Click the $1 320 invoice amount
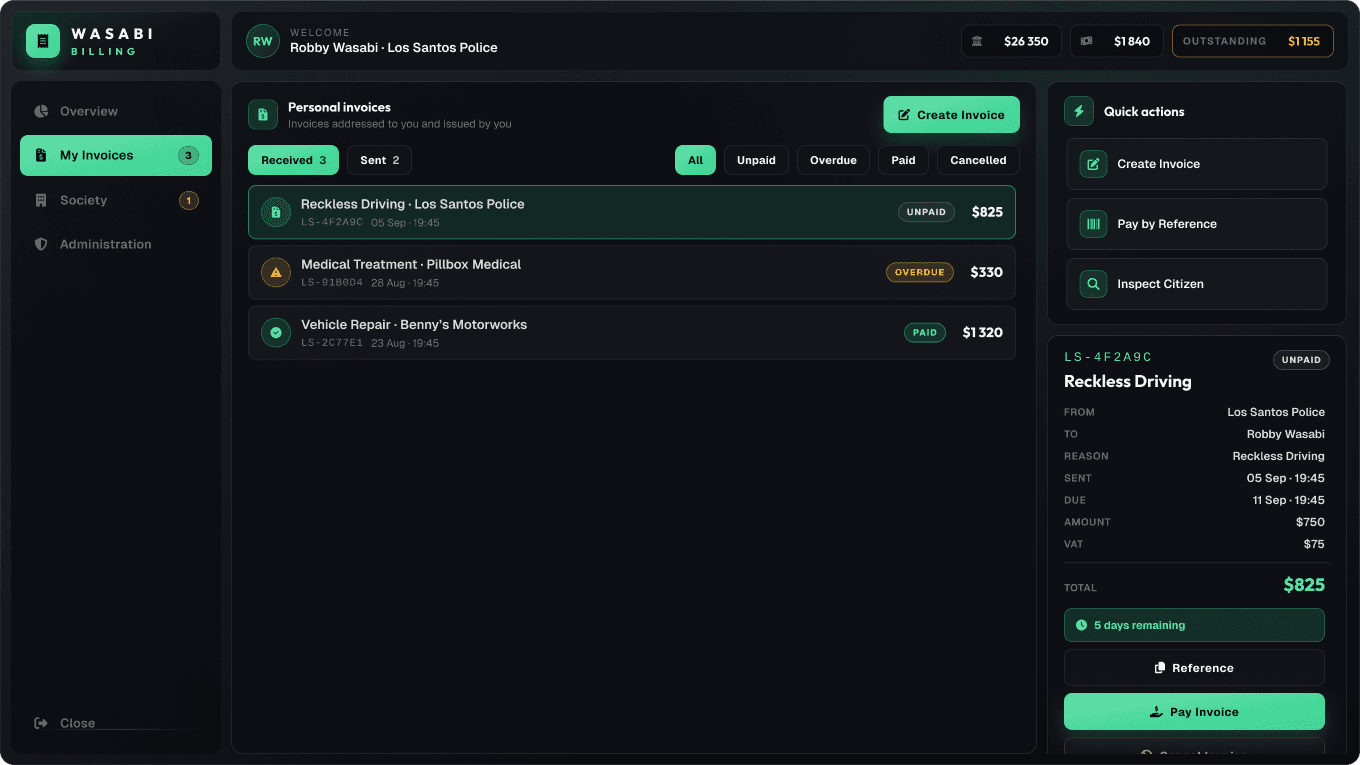This screenshot has height=765, width=1360. tap(982, 332)
